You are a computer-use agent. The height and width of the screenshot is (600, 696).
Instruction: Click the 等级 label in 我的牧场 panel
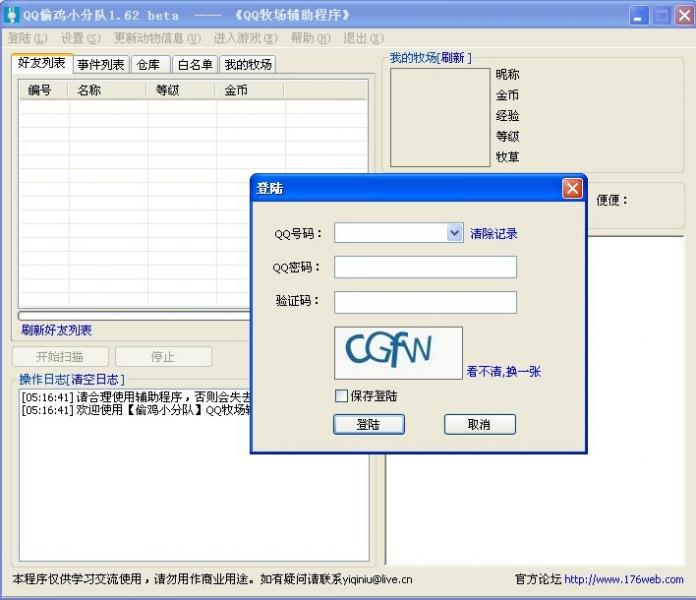[507, 136]
